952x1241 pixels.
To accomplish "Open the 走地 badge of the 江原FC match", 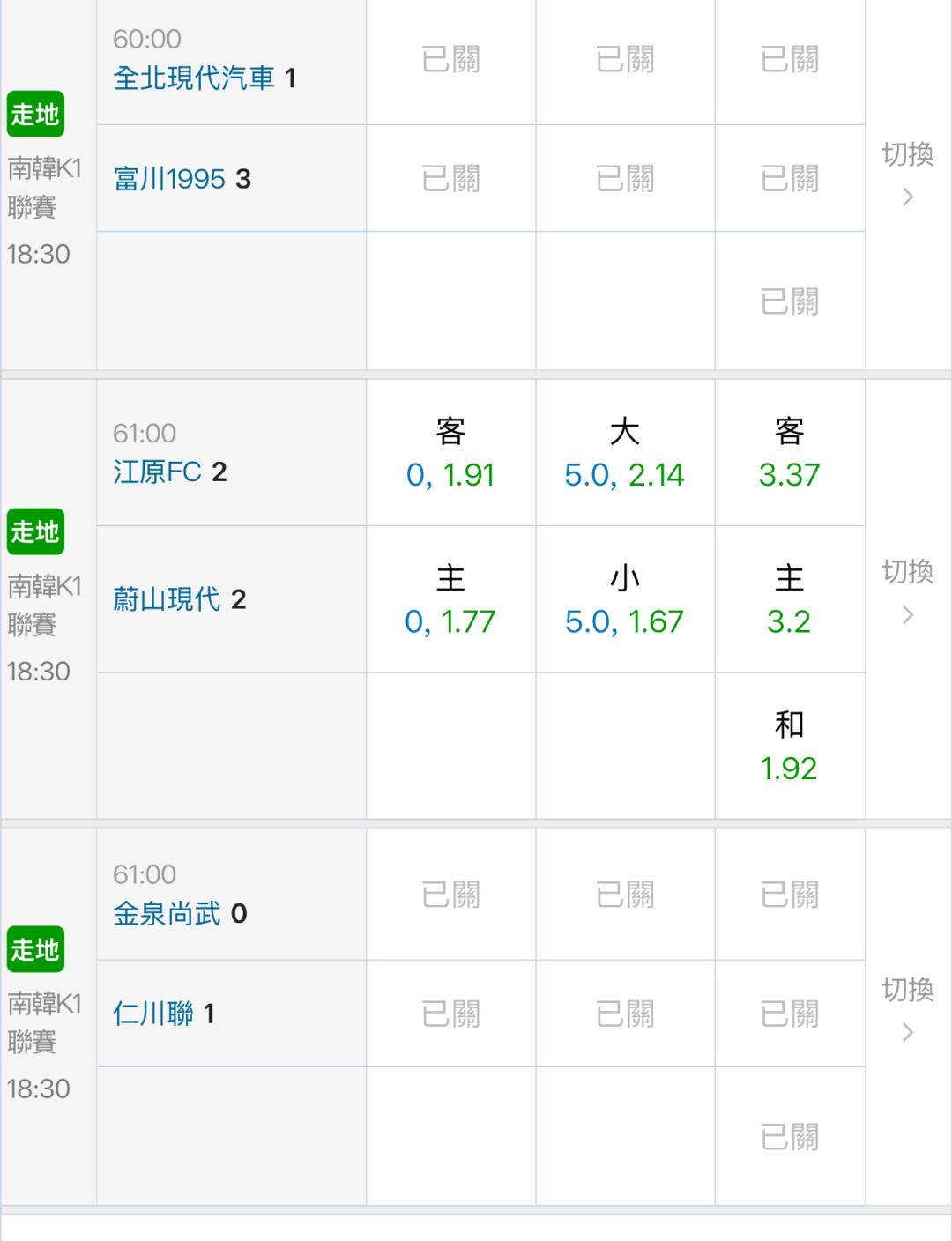I will (x=35, y=531).
